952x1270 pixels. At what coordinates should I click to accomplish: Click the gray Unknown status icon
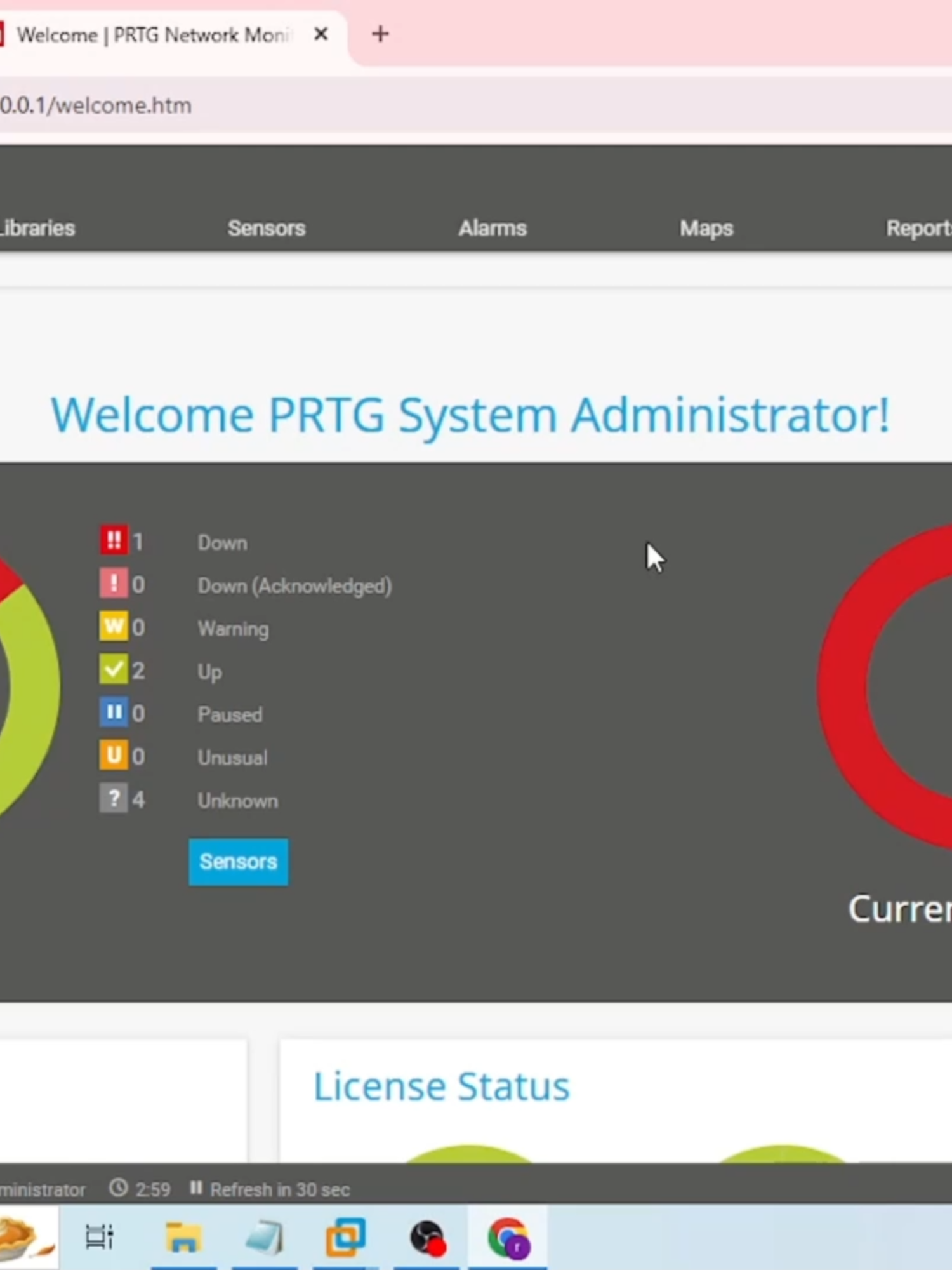point(114,798)
